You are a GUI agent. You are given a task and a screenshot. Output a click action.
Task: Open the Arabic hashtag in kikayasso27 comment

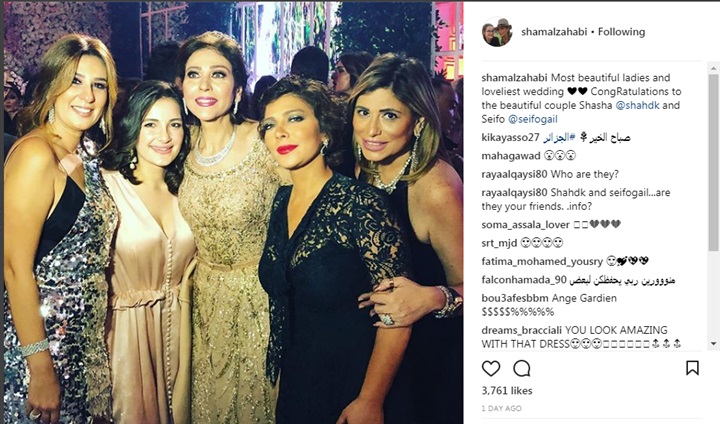(559, 137)
